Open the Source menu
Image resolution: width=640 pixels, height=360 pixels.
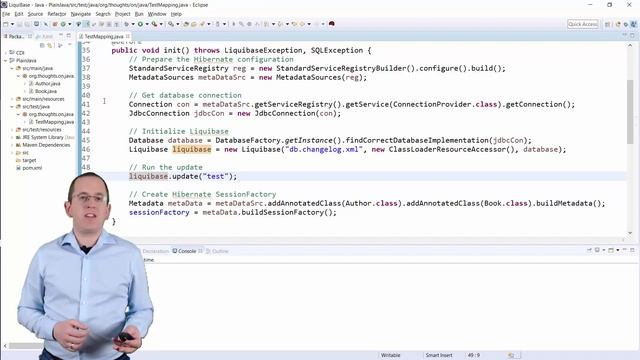35,14
